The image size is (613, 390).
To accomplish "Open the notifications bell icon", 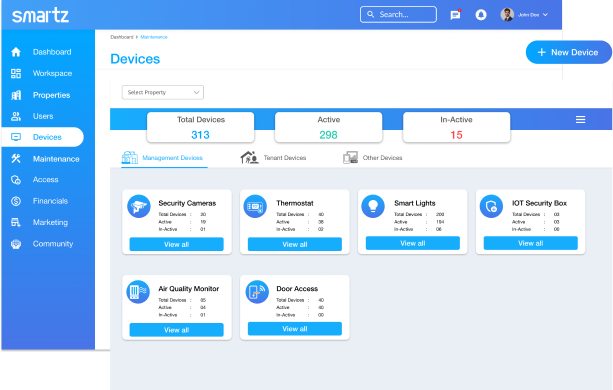I will 481,15.
